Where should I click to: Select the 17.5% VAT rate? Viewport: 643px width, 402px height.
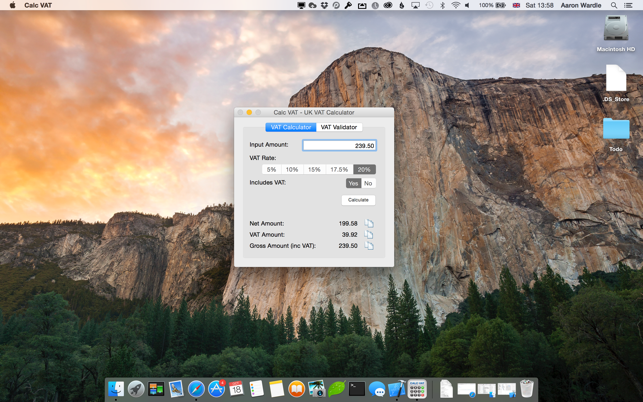point(339,169)
